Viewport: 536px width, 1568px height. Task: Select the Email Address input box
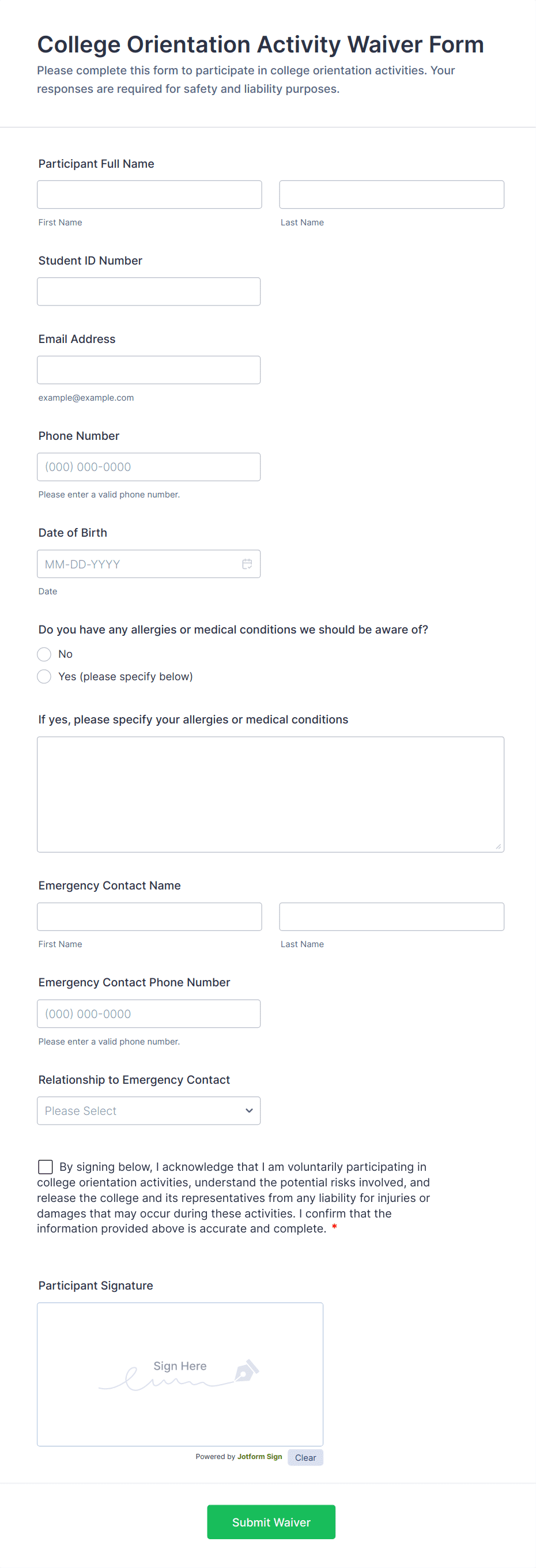[149, 370]
